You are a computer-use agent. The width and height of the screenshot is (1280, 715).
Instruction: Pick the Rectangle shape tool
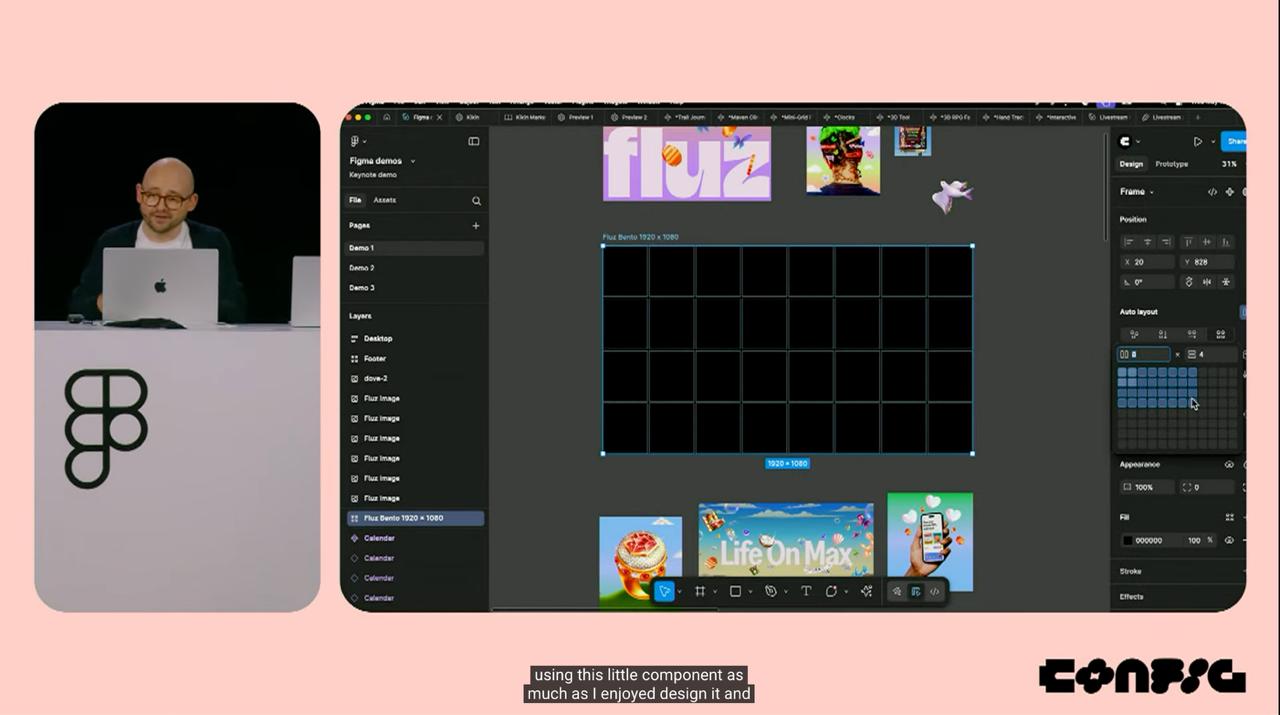[x=735, y=592]
